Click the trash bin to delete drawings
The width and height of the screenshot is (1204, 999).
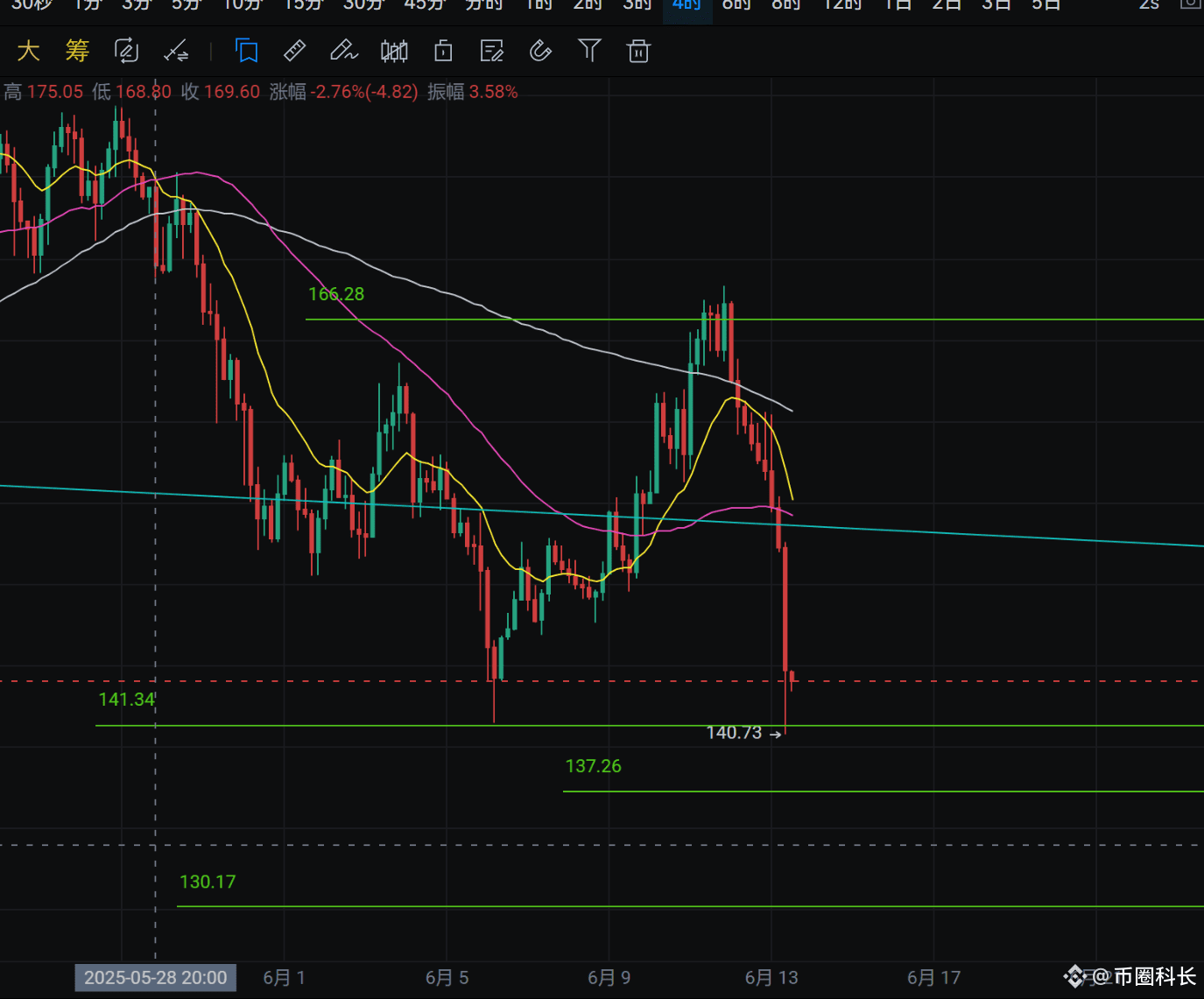tap(639, 51)
